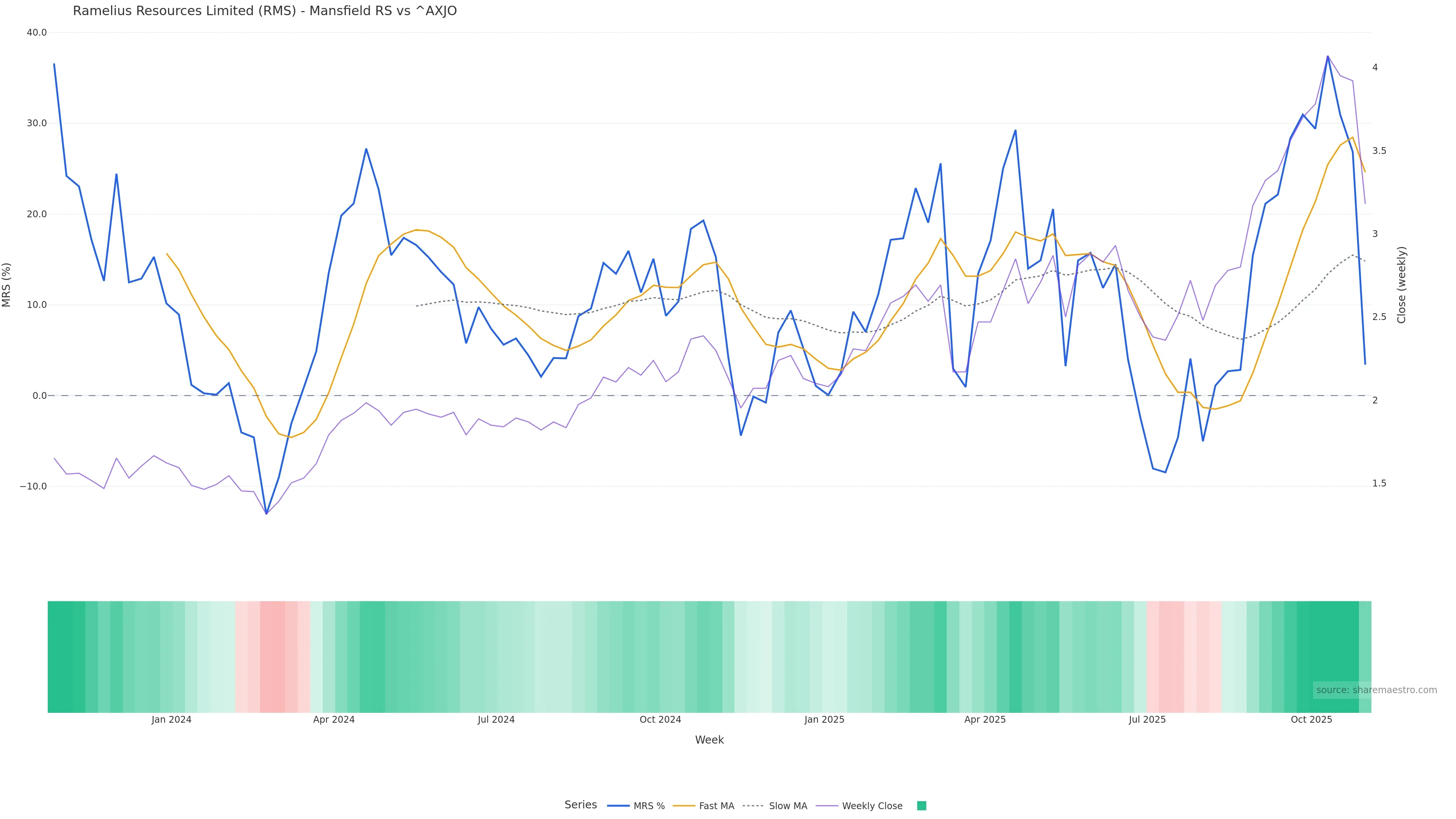Click the blue MRS % legend line icon
This screenshot has width=1456, height=819.
click(618, 806)
